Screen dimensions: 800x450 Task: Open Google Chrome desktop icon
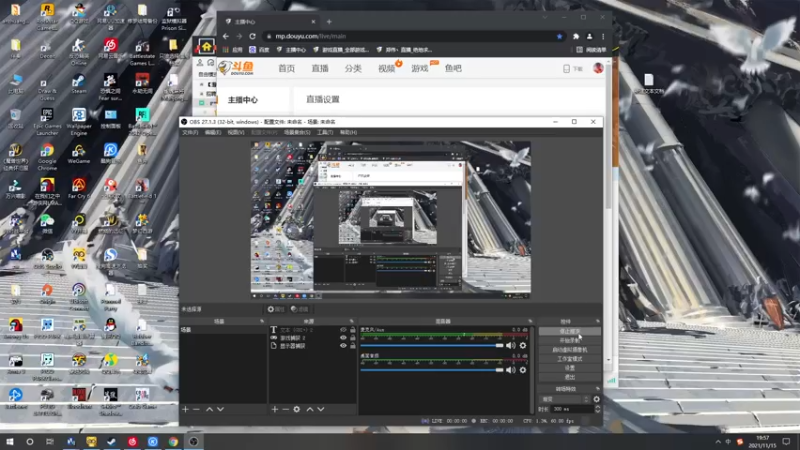click(x=47, y=157)
